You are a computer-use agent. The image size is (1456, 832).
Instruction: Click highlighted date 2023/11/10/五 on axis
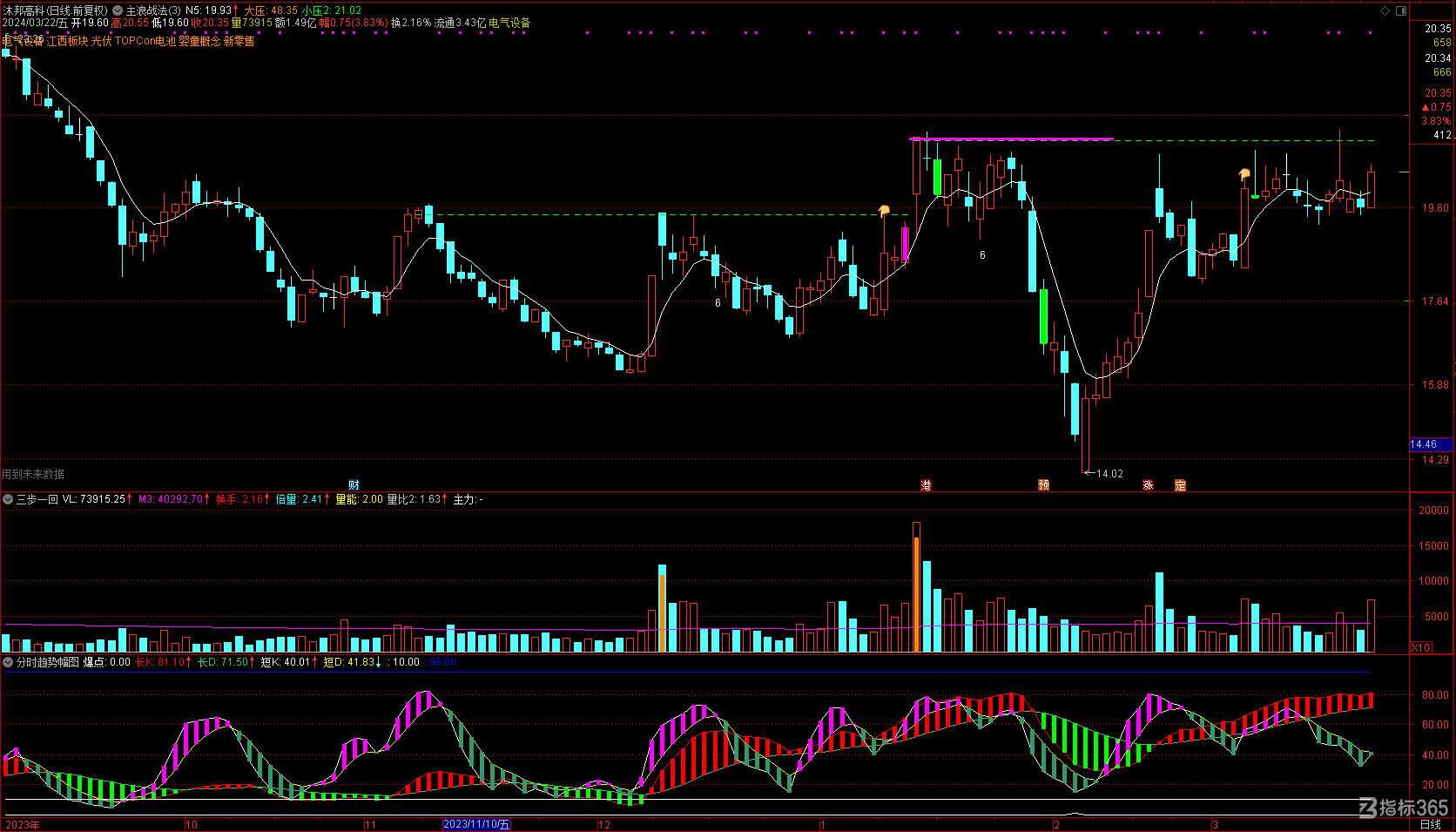(x=476, y=824)
